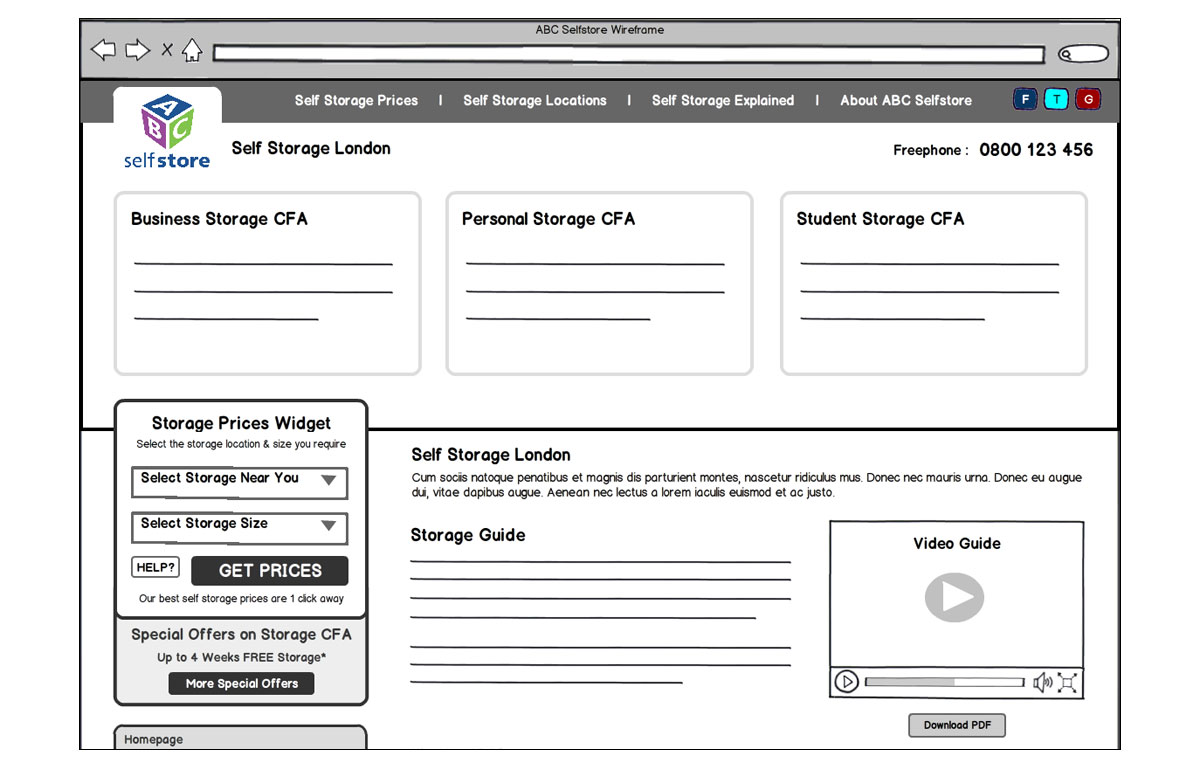Click the browser forward arrow
1200x768 pixels.
pyautogui.click(x=137, y=50)
